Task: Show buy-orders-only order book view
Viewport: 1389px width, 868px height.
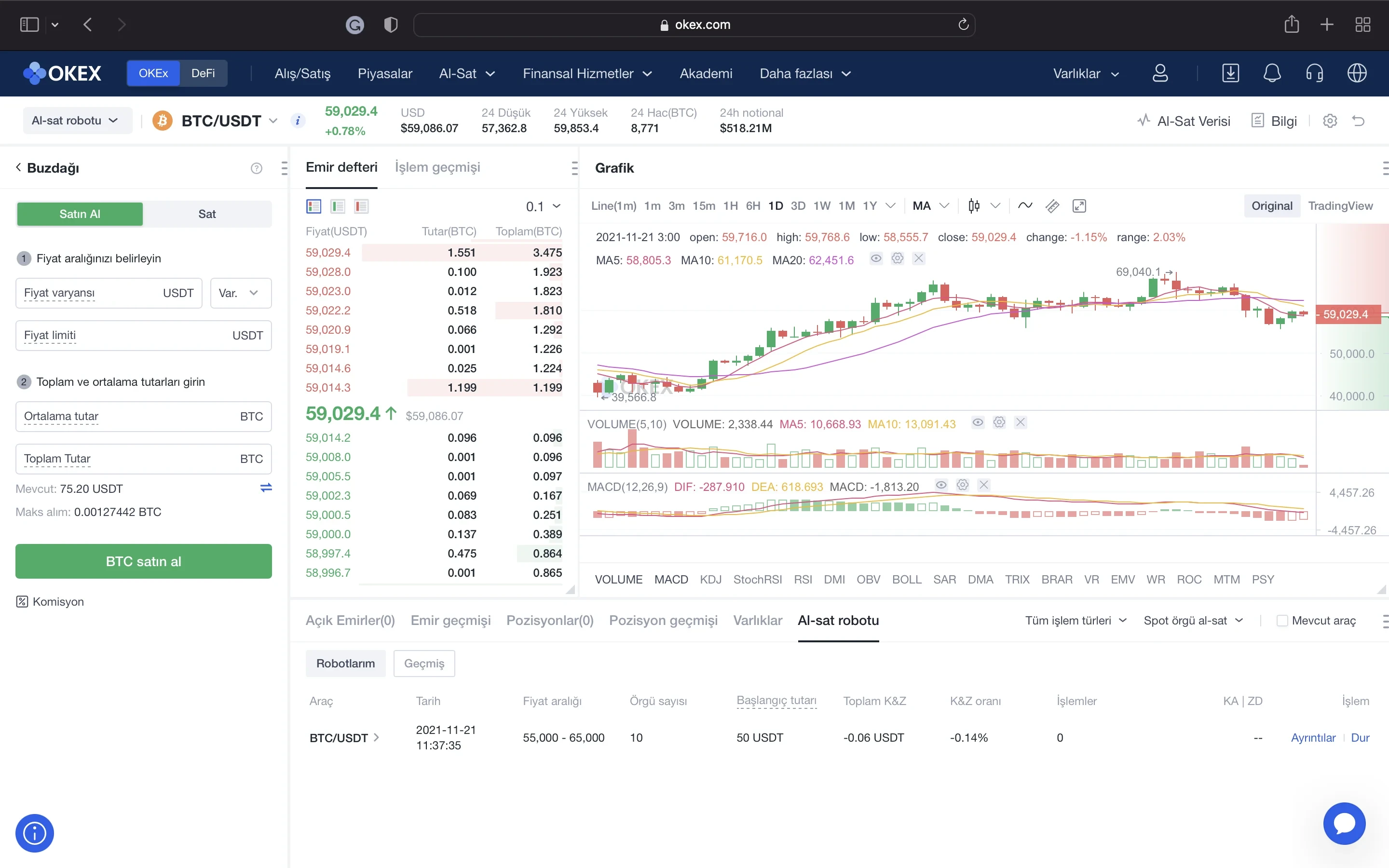Action: click(338, 206)
